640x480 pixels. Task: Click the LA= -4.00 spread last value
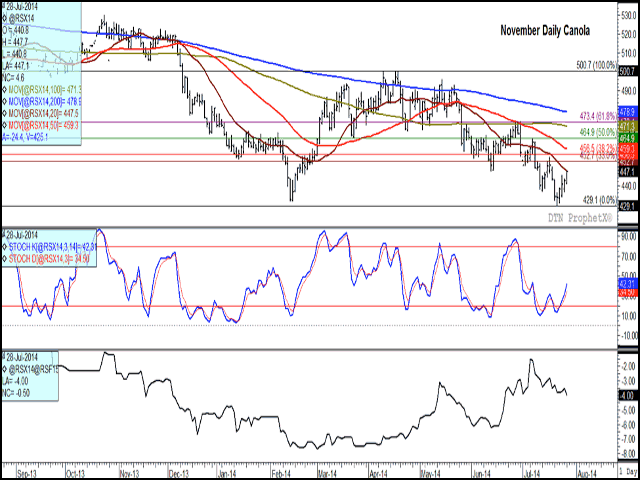tap(16, 381)
